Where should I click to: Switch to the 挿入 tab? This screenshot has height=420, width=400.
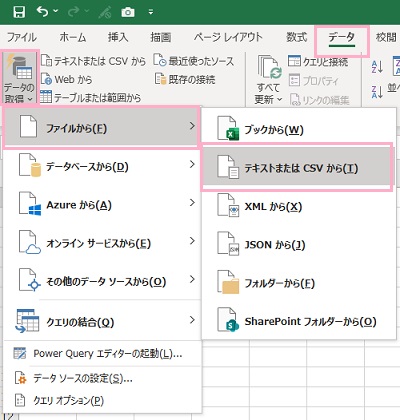(118, 37)
